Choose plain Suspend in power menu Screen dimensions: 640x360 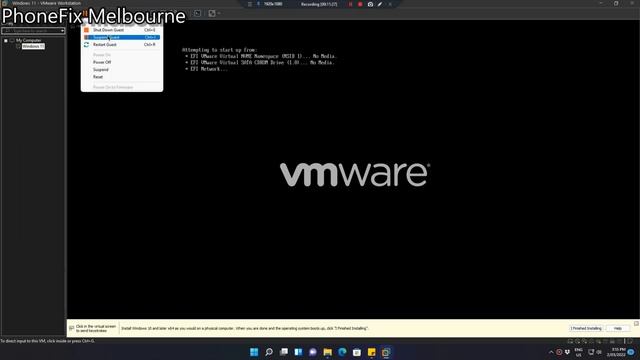tap(122, 69)
